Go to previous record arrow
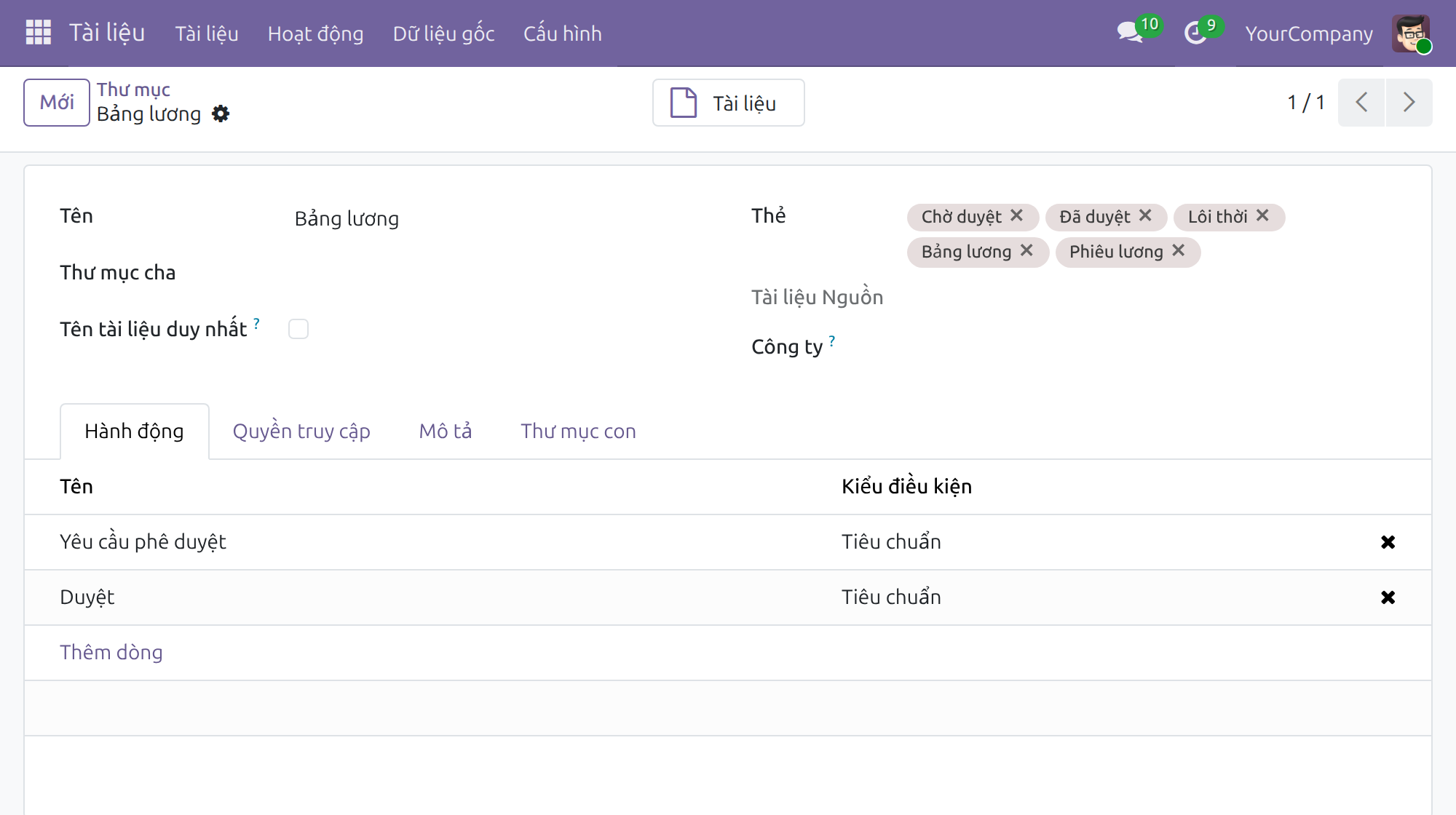1456x815 pixels. (x=1361, y=103)
